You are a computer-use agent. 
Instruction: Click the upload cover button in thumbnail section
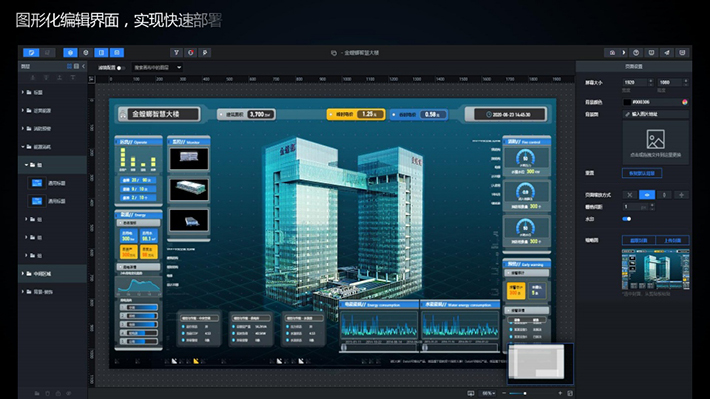[x=672, y=240]
